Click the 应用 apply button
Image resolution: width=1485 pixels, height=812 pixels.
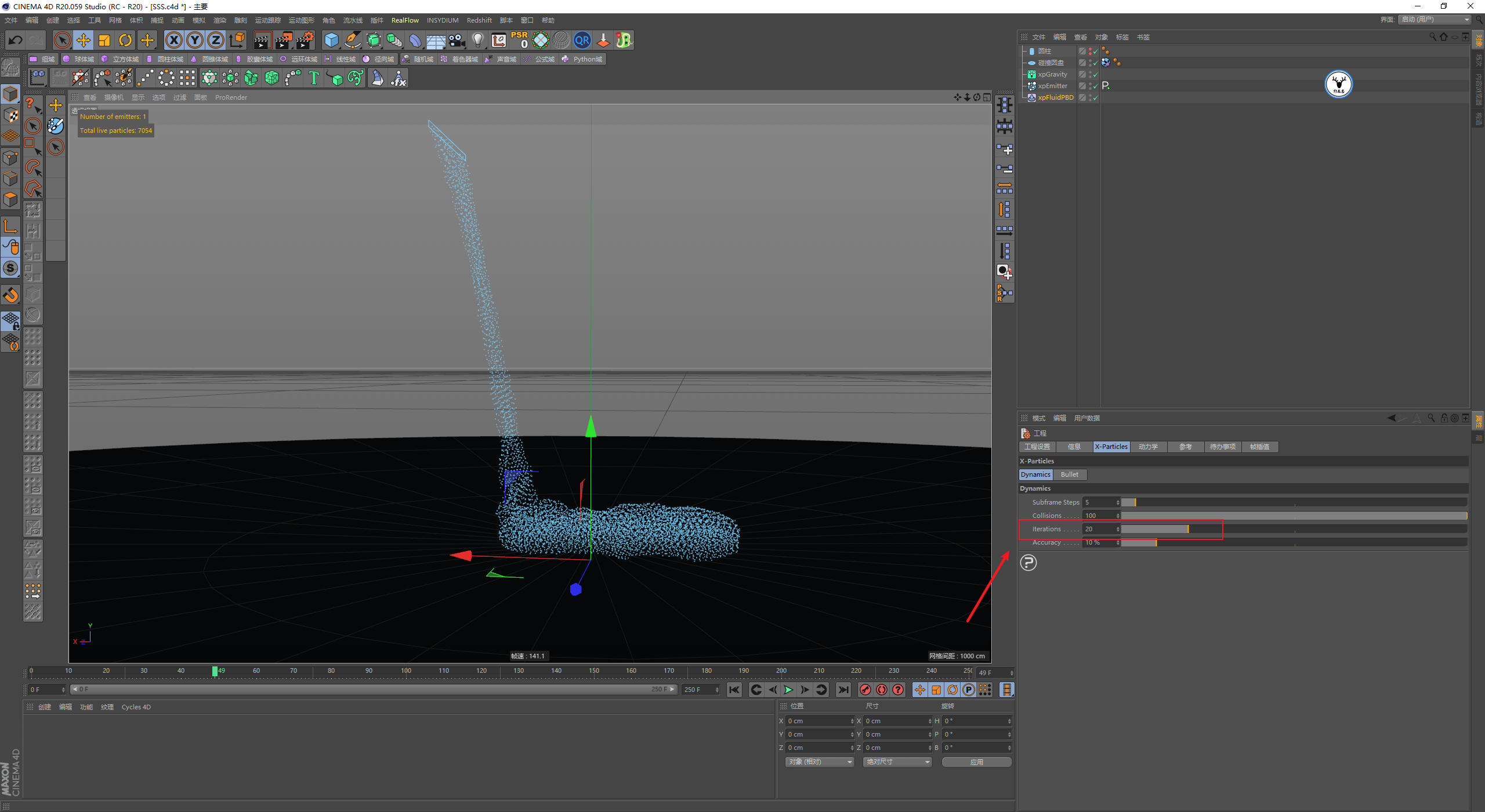click(977, 762)
